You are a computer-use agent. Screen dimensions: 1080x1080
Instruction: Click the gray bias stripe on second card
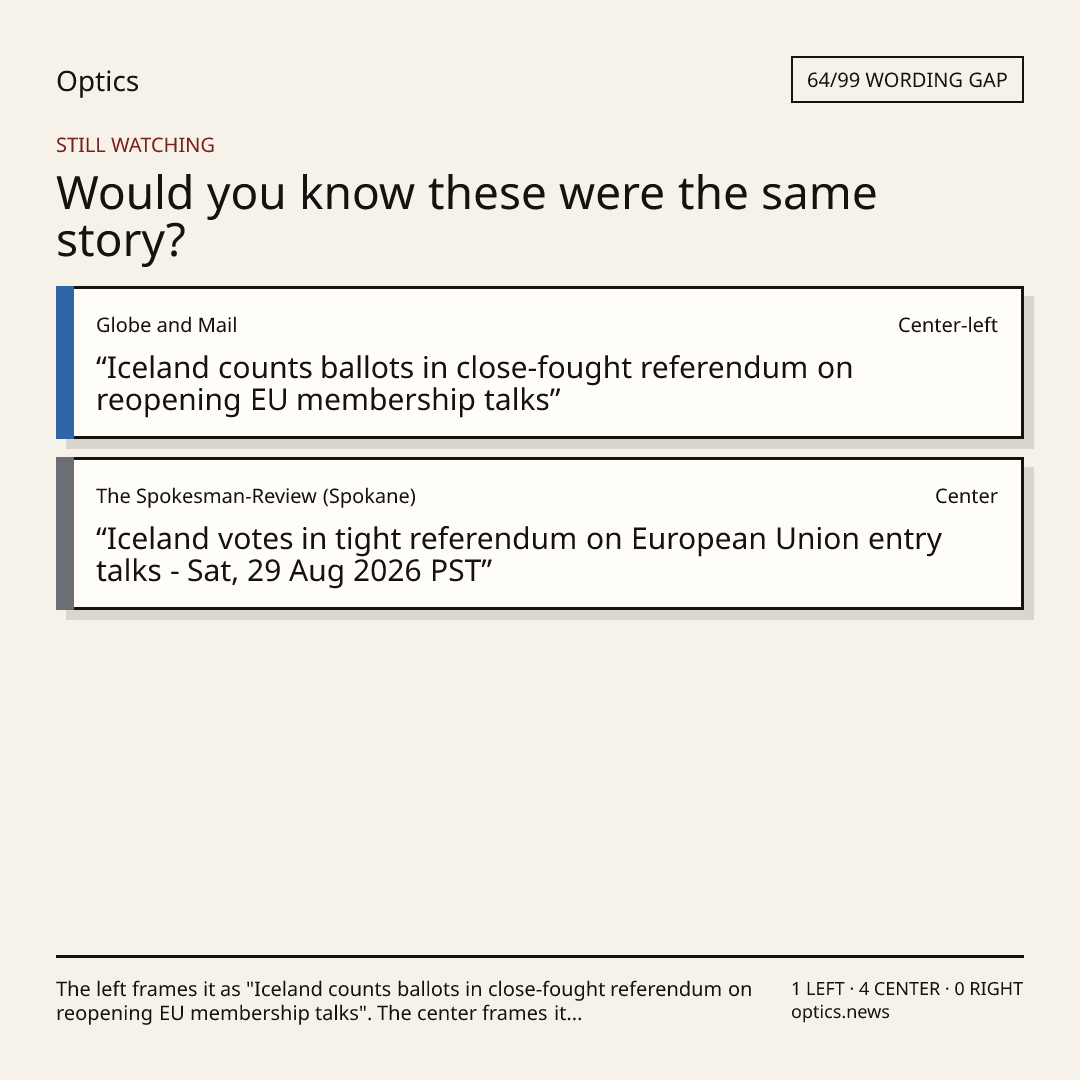(x=65, y=533)
